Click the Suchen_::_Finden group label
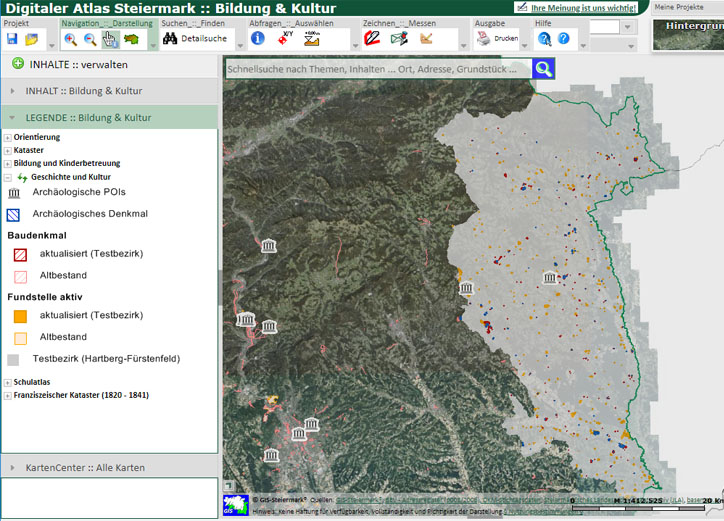Image resolution: width=724 pixels, height=521 pixels. (193, 23)
